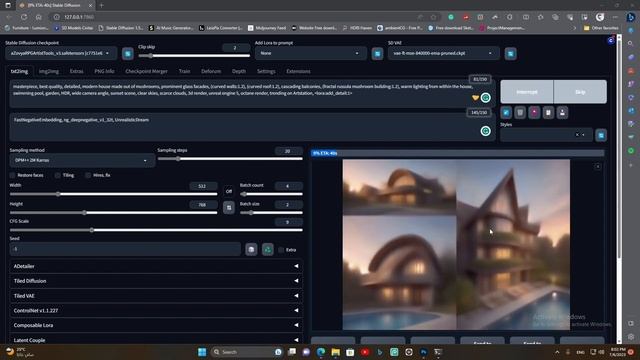Enable the Restore faces checkbox
Screen dimensions: 640x360
tap(13, 175)
